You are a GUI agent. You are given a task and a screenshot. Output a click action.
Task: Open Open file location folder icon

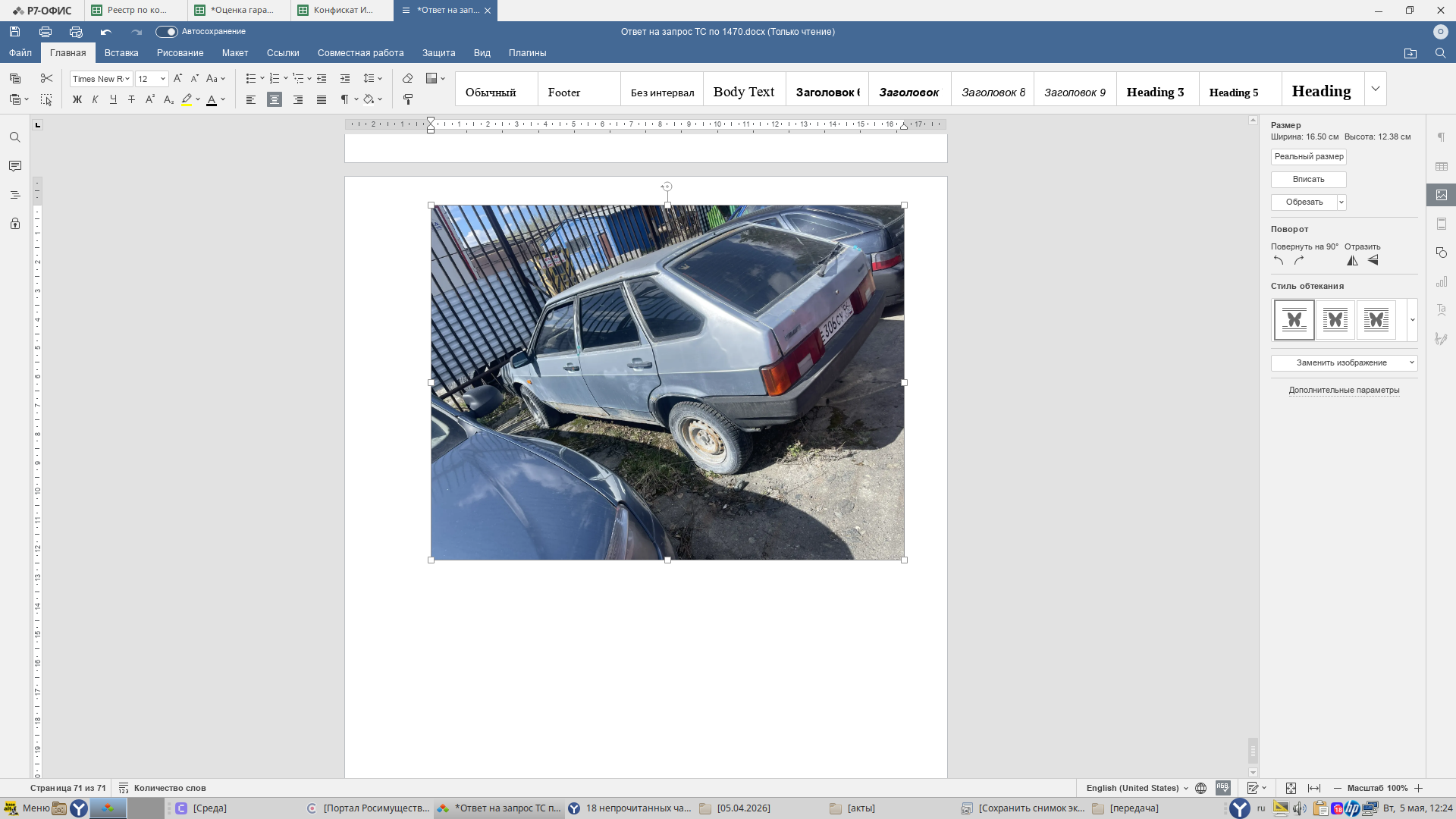click(x=1410, y=53)
